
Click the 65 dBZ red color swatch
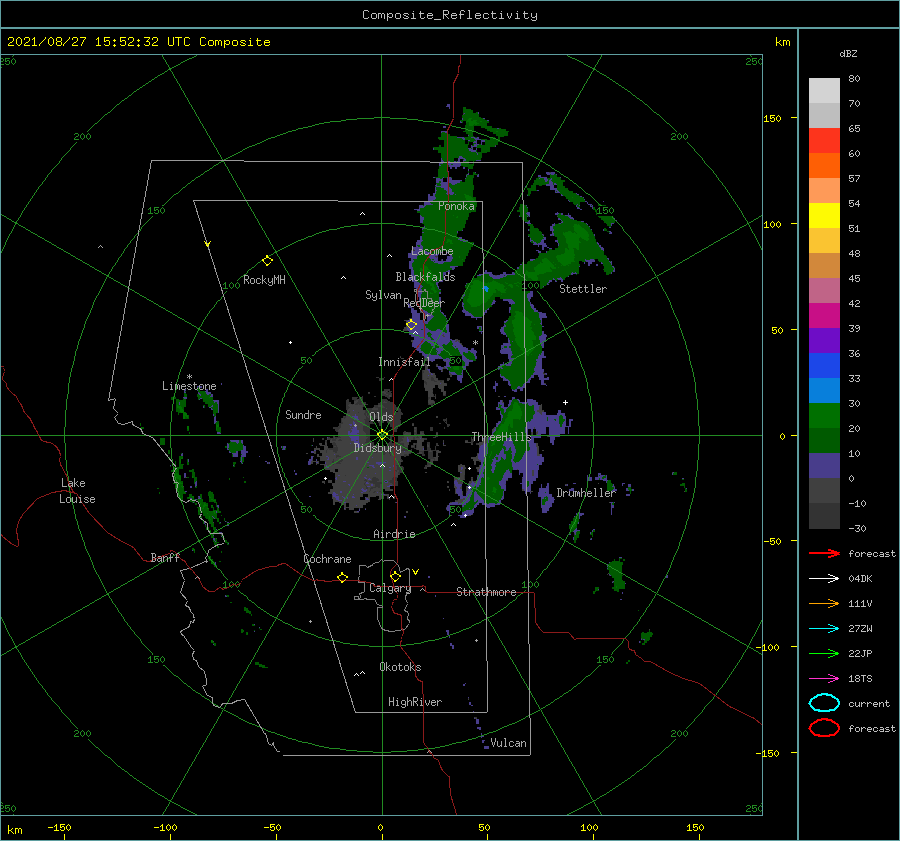pyautogui.click(x=824, y=140)
